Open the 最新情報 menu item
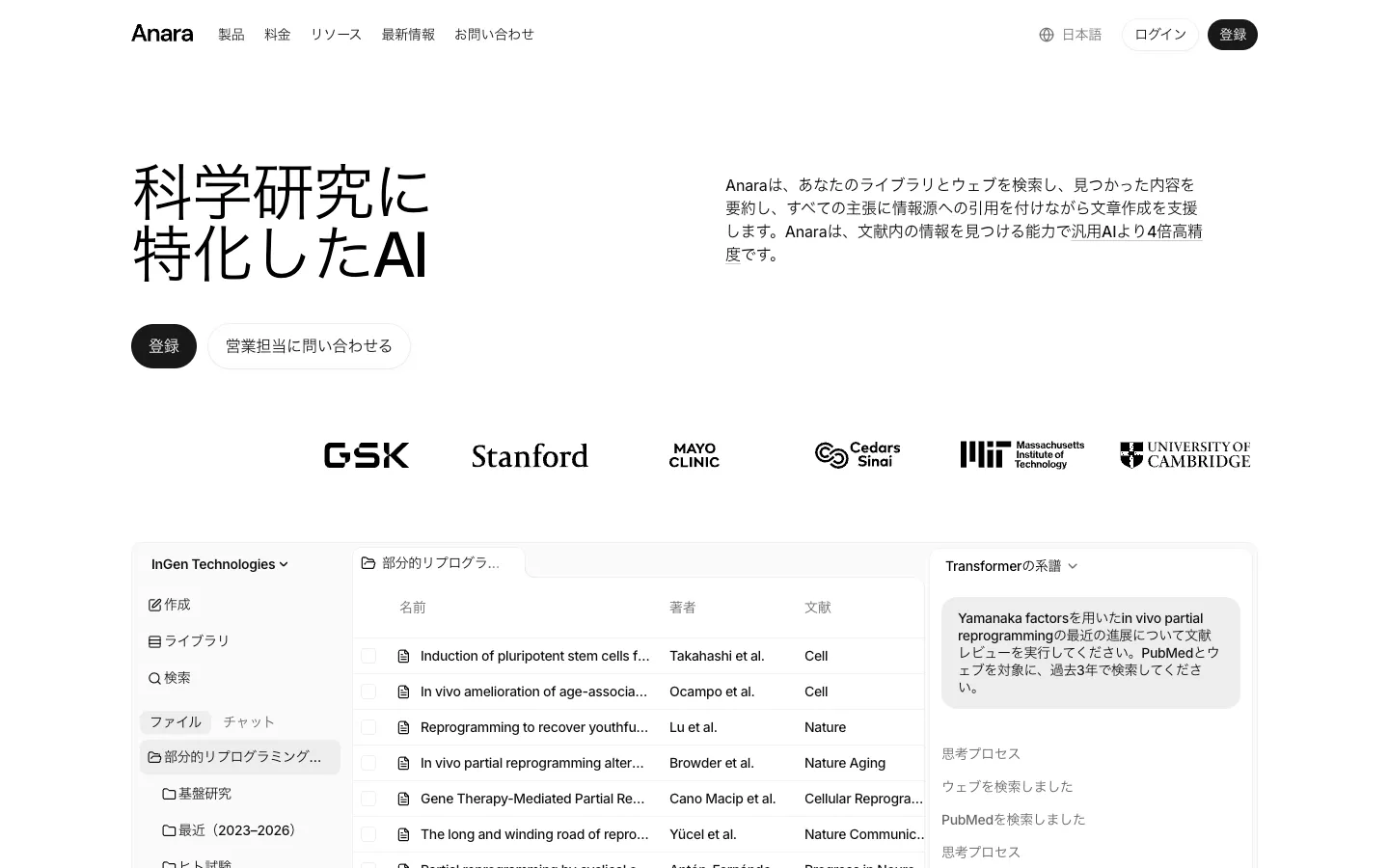The image size is (1389, 868). (x=408, y=35)
